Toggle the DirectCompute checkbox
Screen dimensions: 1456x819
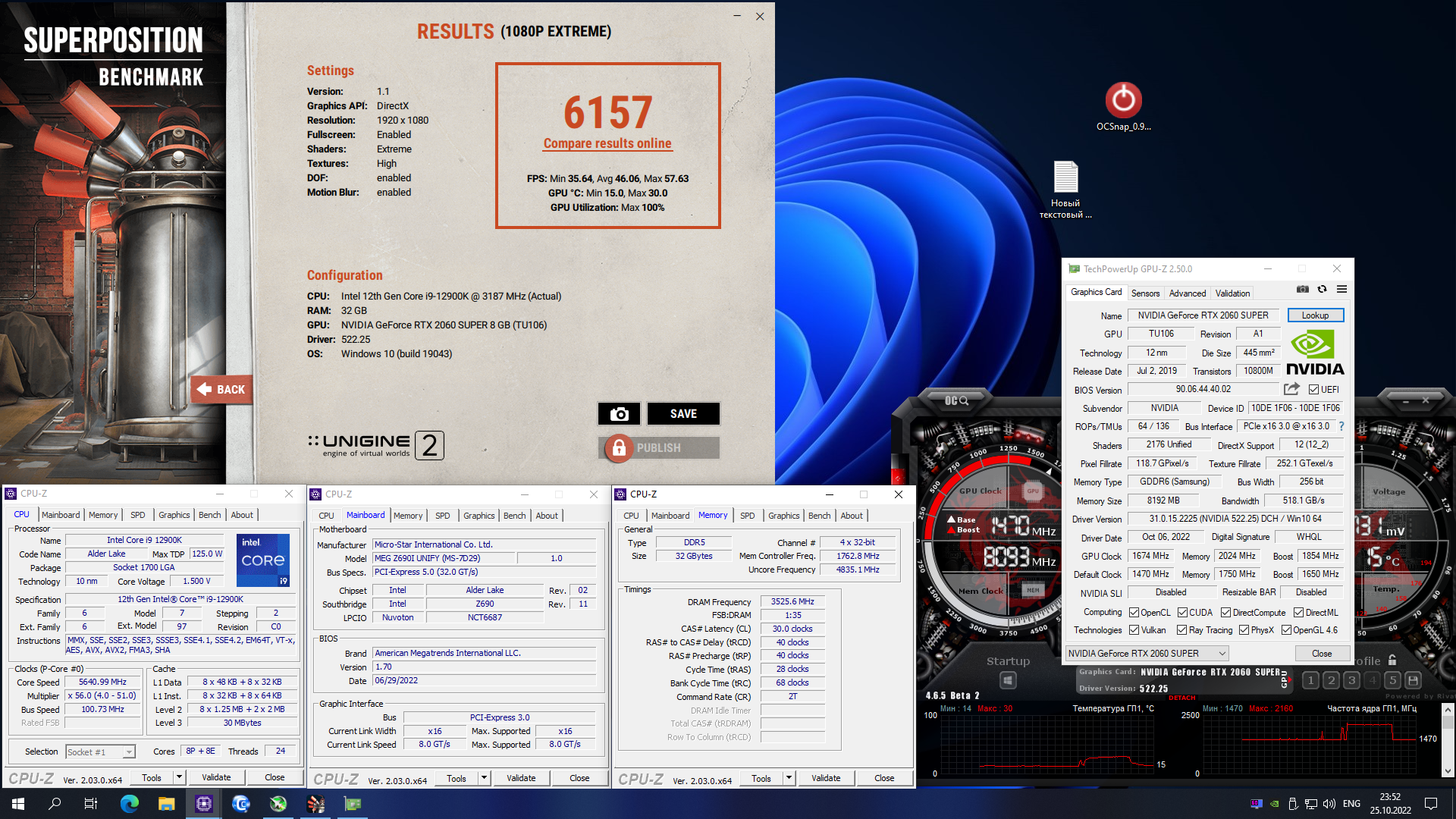(1225, 613)
